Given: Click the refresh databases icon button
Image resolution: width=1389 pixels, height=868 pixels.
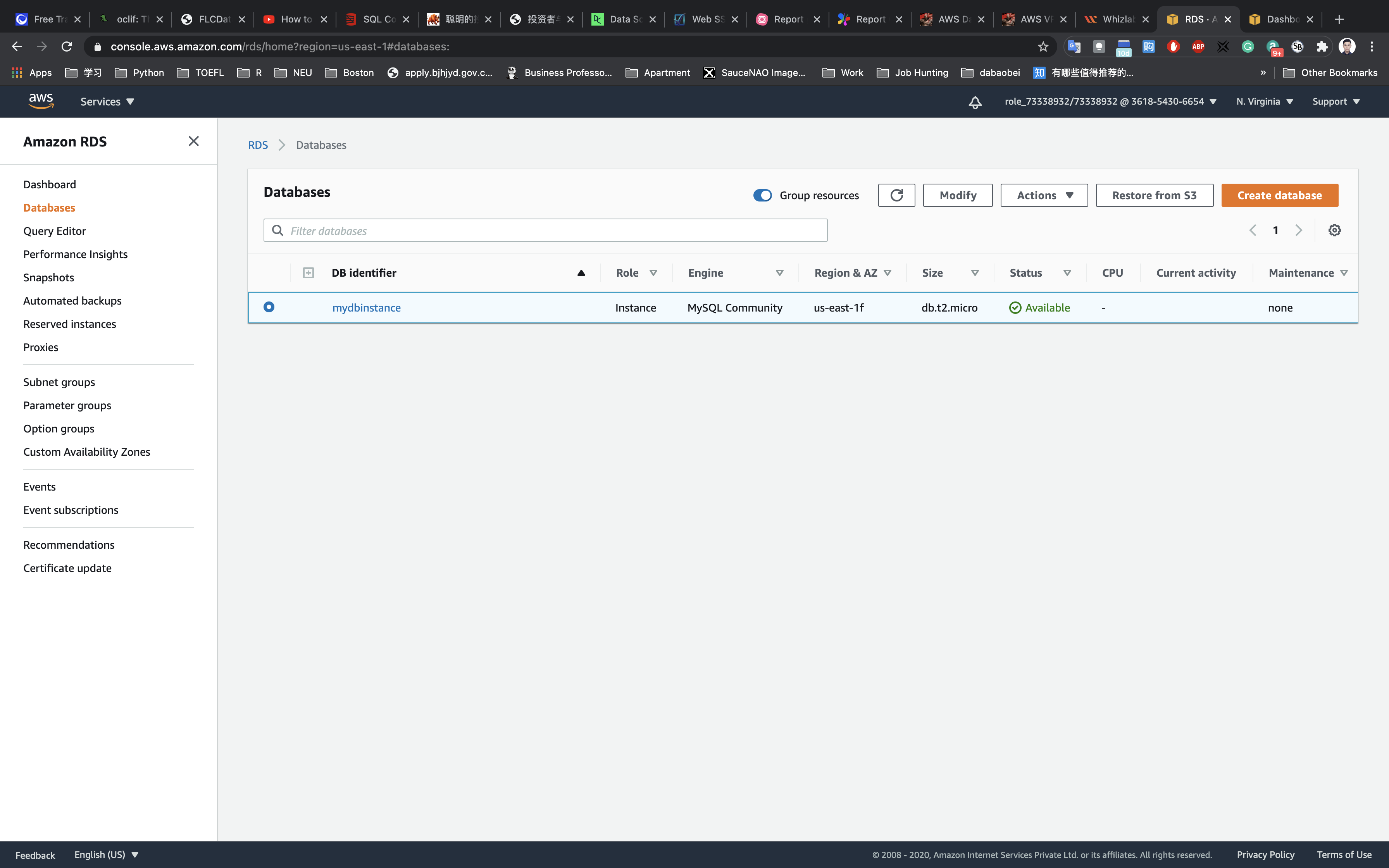Looking at the screenshot, I should [896, 195].
